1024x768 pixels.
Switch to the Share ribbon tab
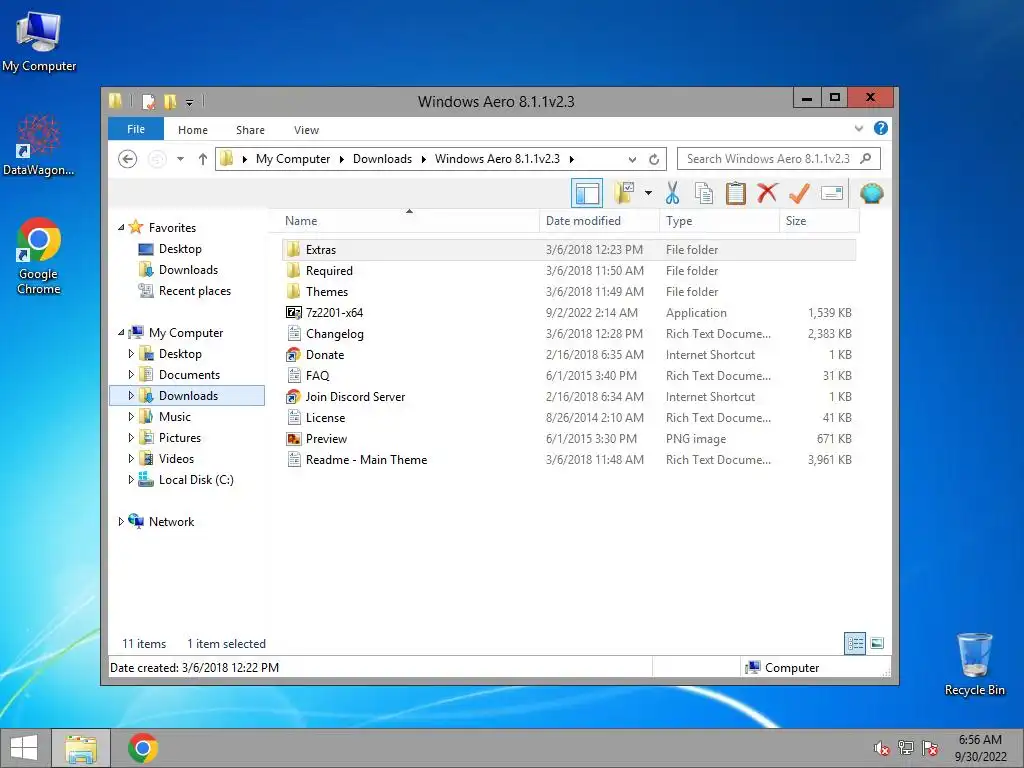pyautogui.click(x=250, y=130)
